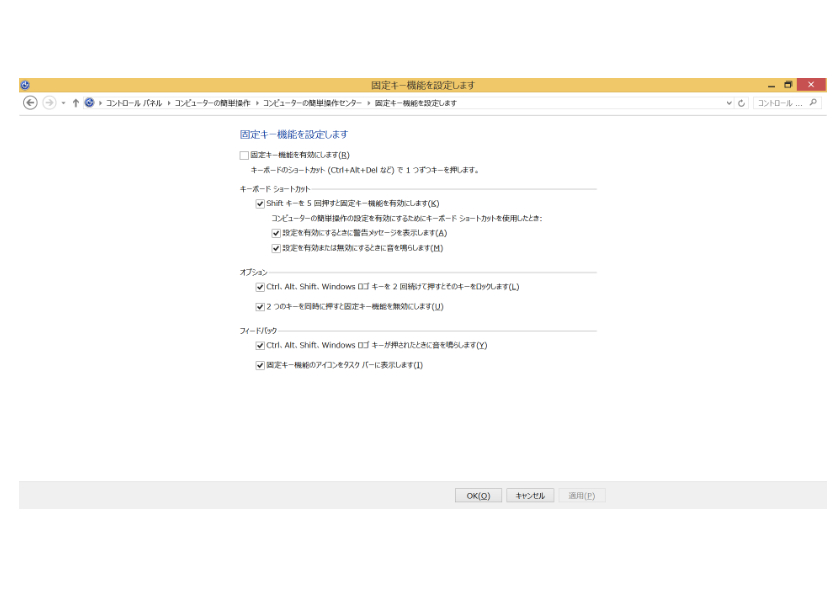Image resolution: width=839 pixels, height=595 pixels.
Task: Click the キーボード ショートカット section label
Action: point(275,189)
